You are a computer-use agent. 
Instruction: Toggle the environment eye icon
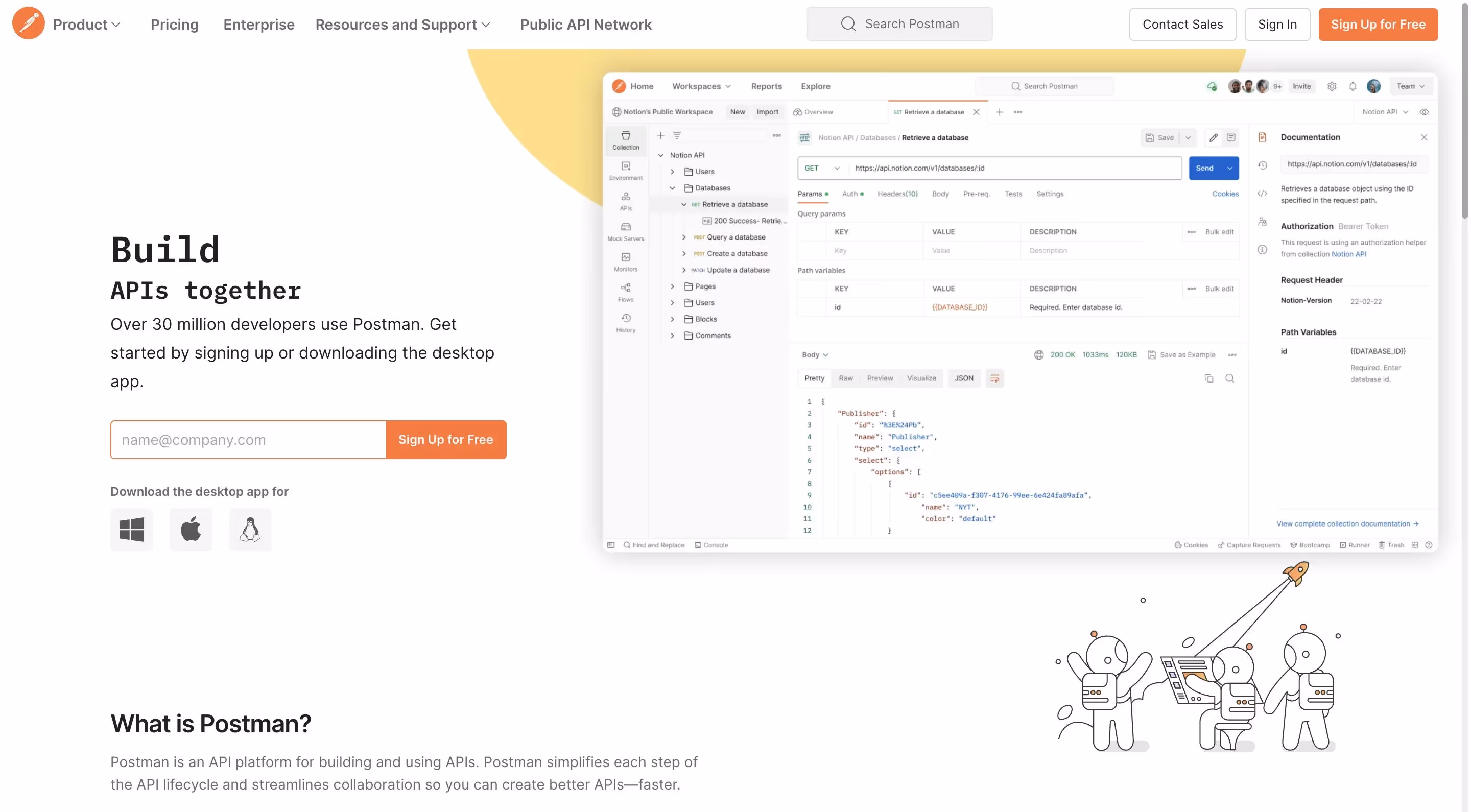[x=1423, y=112]
